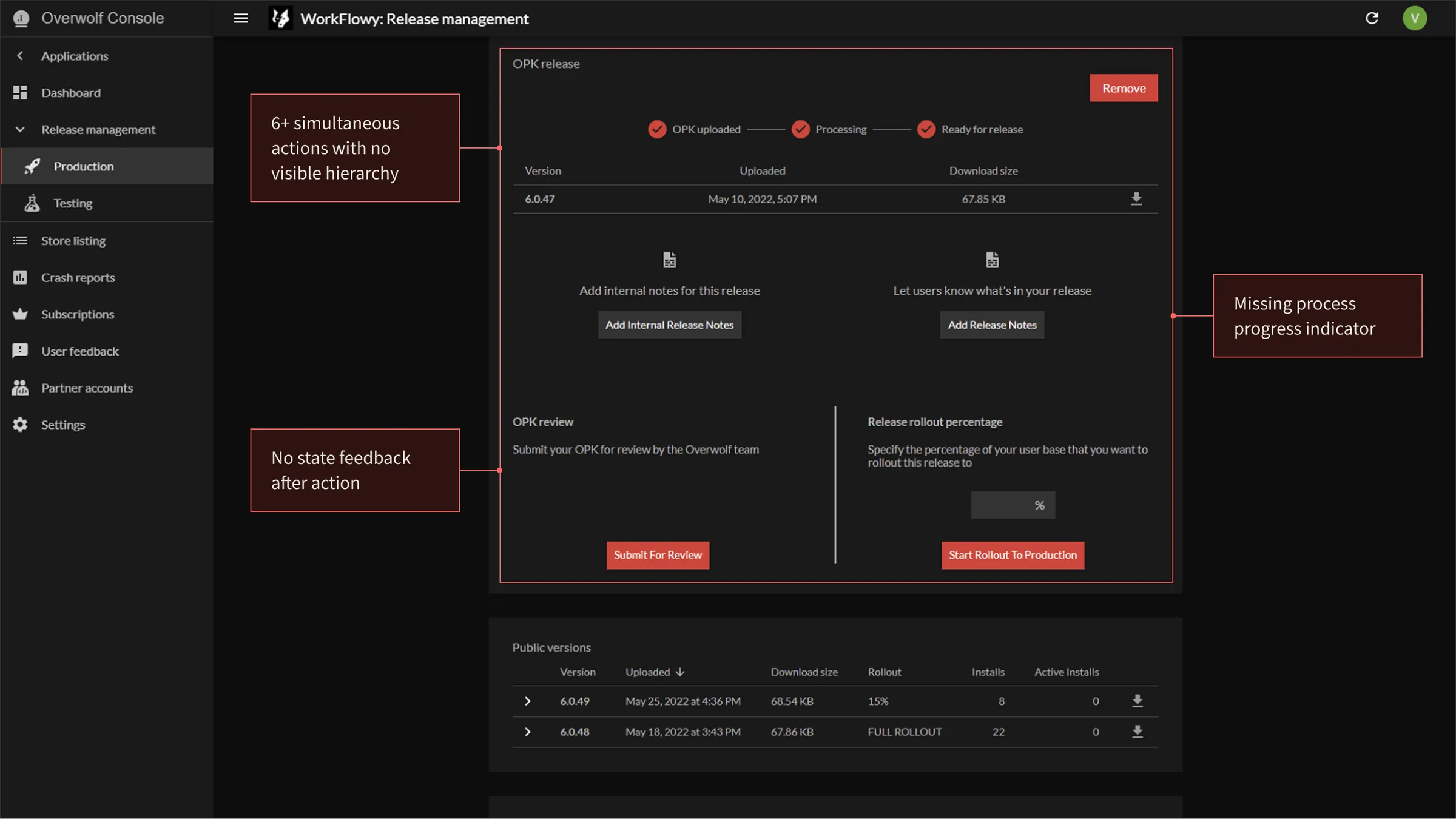Viewport: 1456px width, 819px height.
Task: Click the OPK uploaded step checkmark
Action: (657, 129)
